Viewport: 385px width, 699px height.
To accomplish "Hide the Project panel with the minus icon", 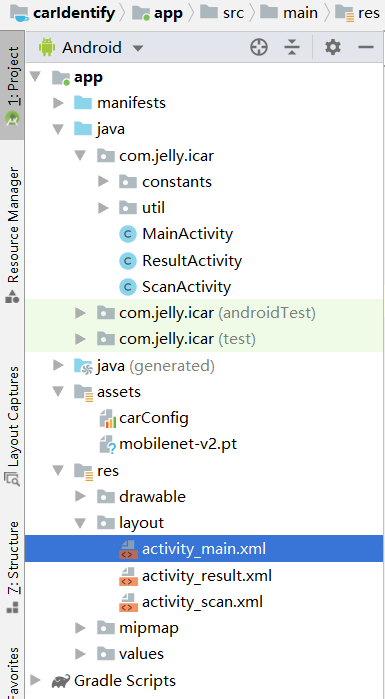I will point(366,47).
